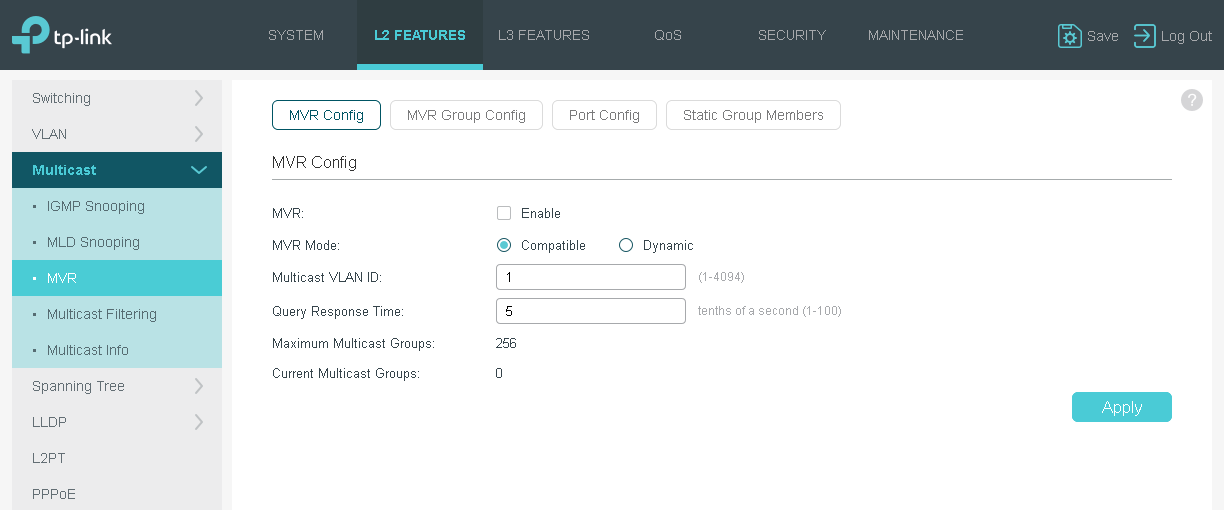Click the Multicast VLAN ID field
1224x510 pixels.
click(x=590, y=277)
